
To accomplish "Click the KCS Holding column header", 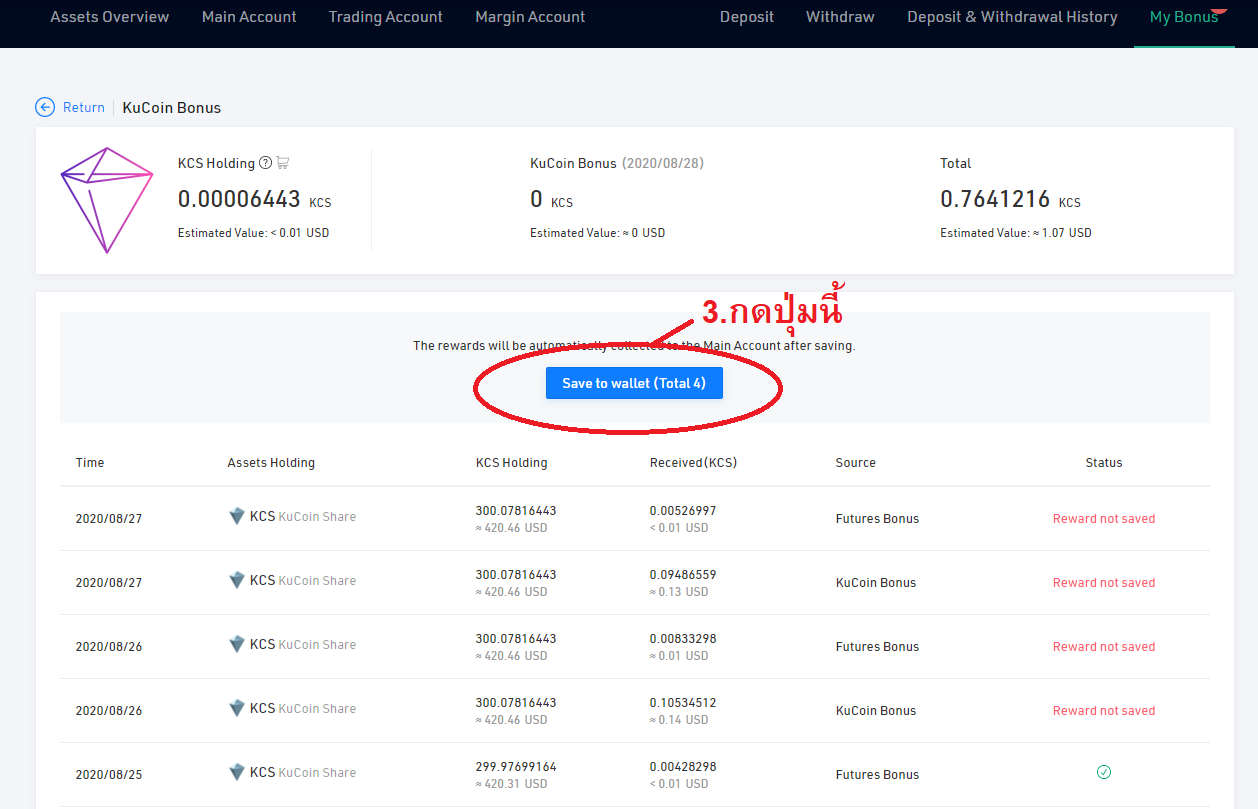I will pyautogui.click(x=512, y=463).
